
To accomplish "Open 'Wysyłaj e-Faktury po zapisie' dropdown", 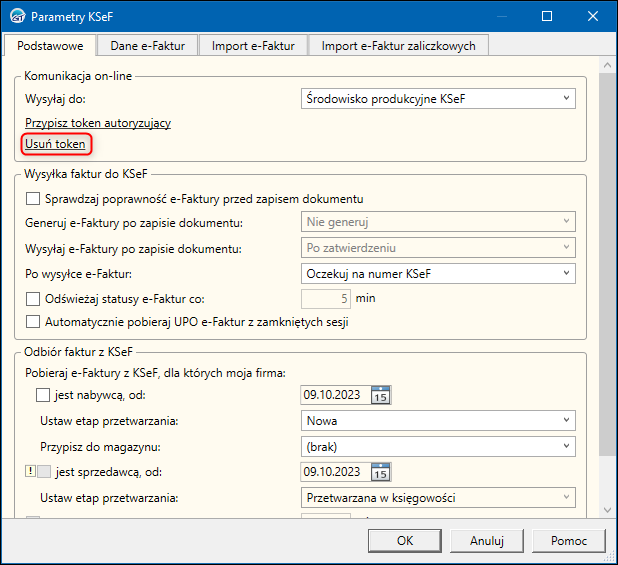I will click(438, 248).
